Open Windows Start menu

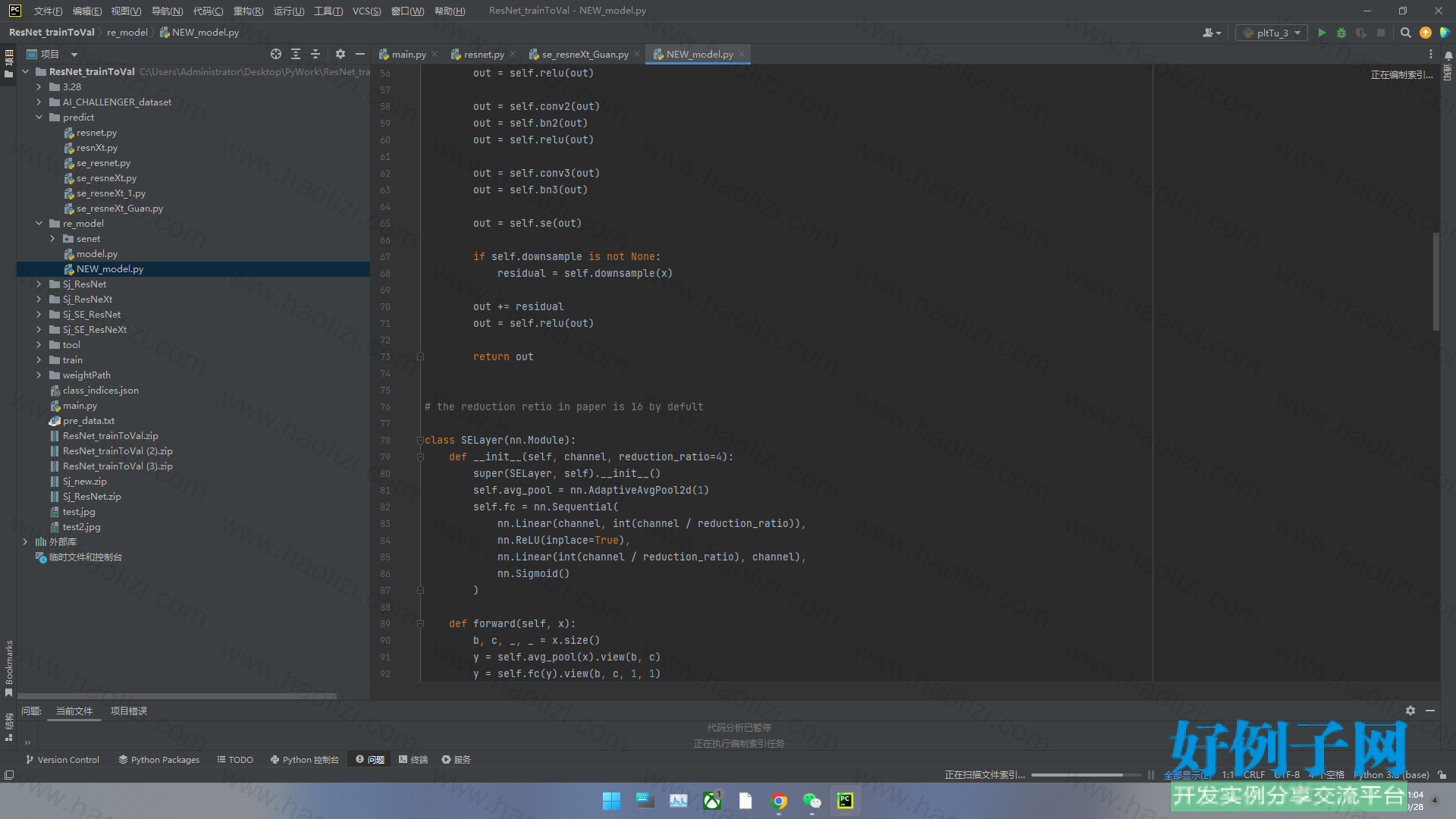coord(611,801)
